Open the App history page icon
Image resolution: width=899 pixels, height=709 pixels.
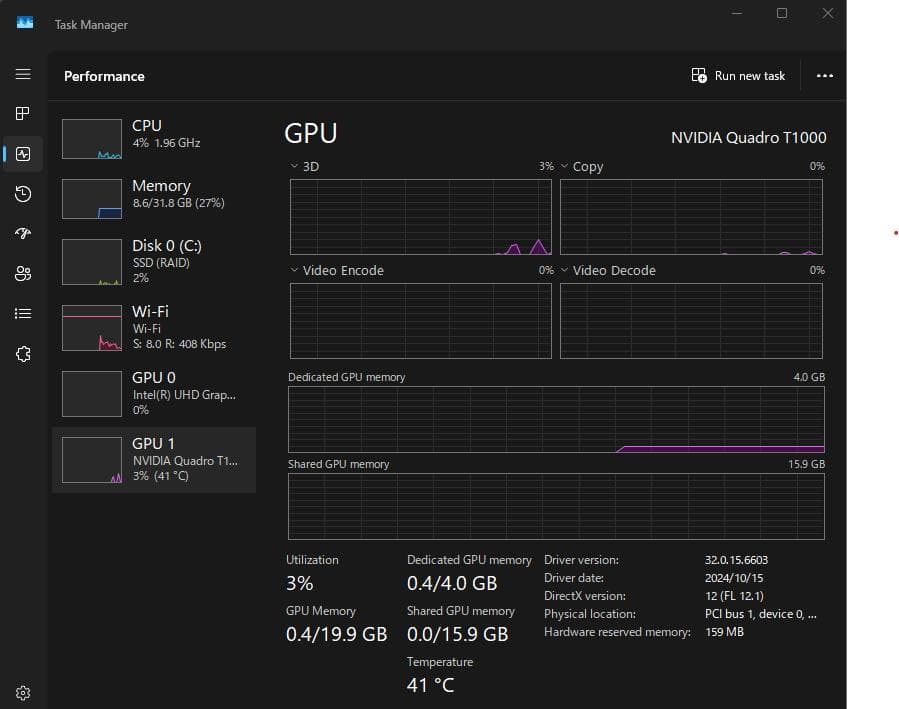pyautogui.click(x=23, y=194)
